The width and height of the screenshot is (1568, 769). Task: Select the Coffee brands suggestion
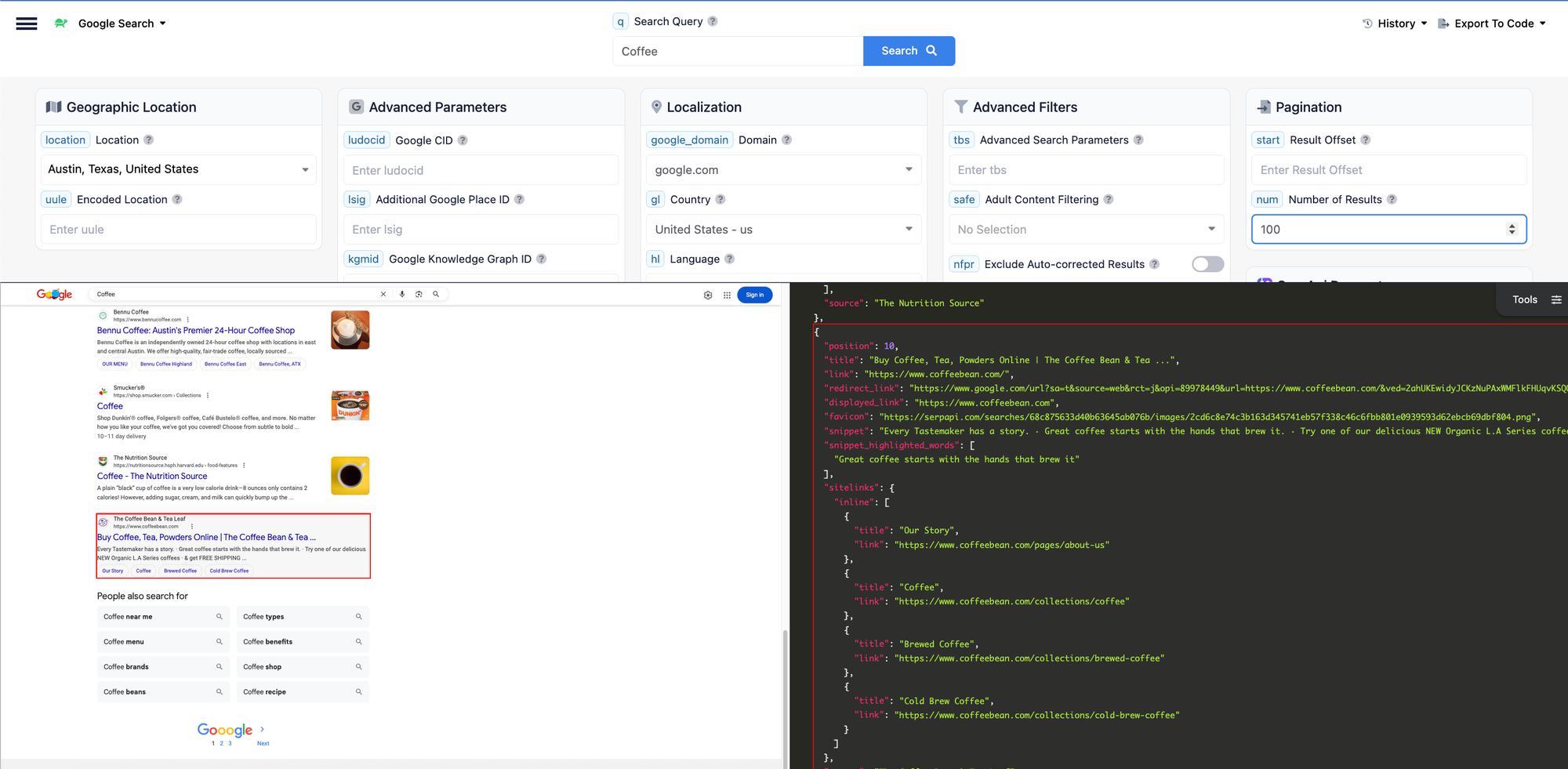(x=163, y=667)
